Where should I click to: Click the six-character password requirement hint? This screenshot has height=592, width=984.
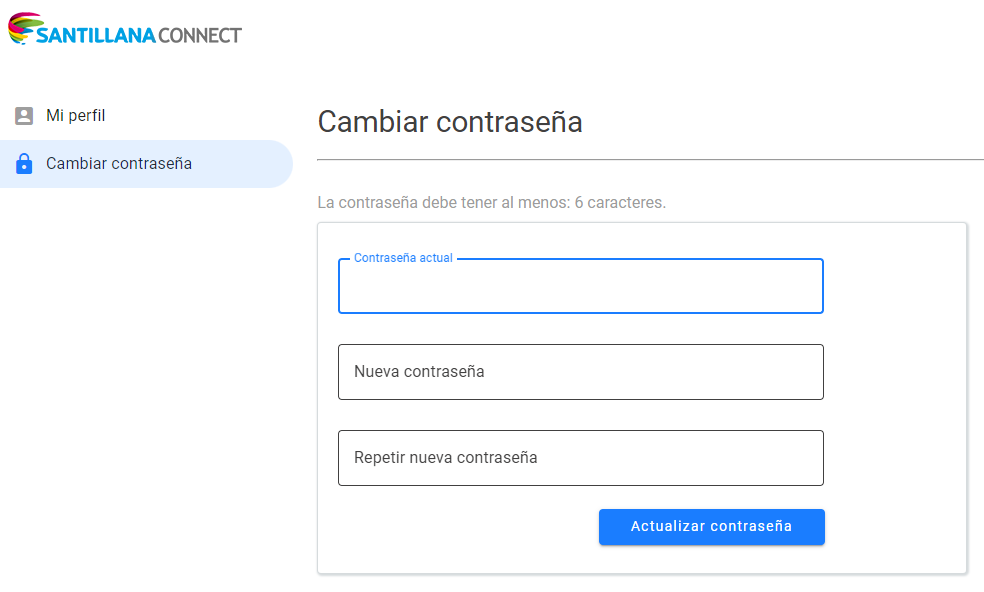(x=491, y=202)
